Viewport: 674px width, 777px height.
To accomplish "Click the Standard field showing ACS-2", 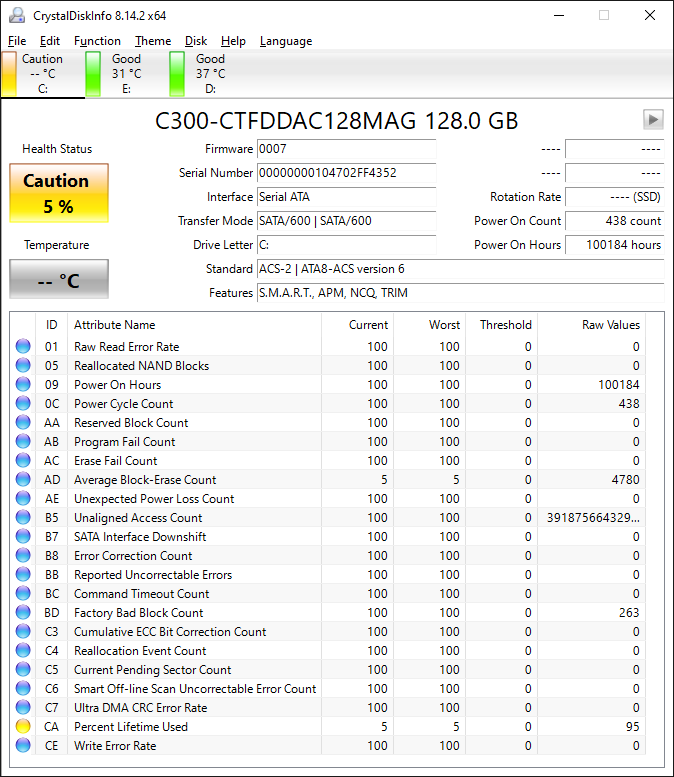I will coord(460,269).
